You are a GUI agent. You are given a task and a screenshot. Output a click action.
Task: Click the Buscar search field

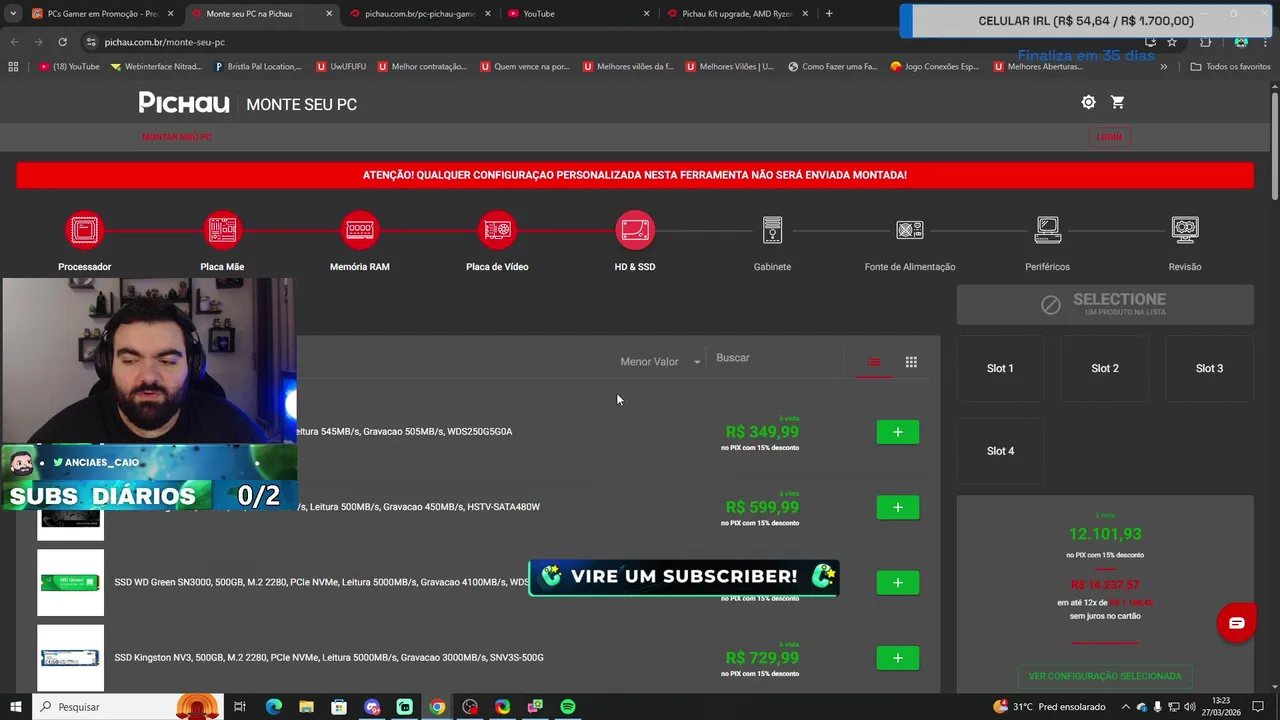coord(775,358)
